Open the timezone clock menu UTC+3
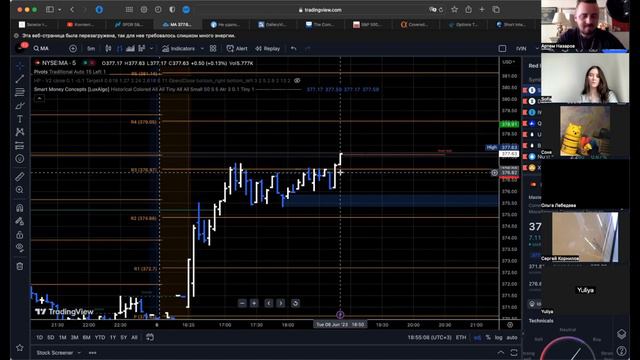This screenshot has height=360, width=640. pos(429,338)
